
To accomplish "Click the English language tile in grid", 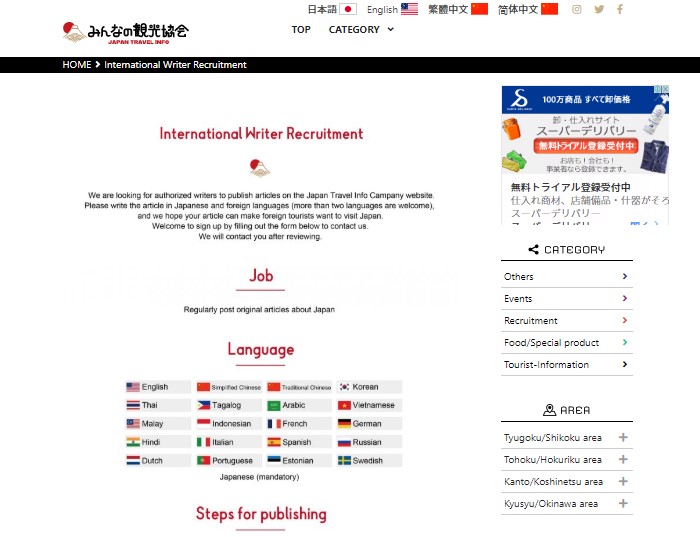I will [158, 387].
